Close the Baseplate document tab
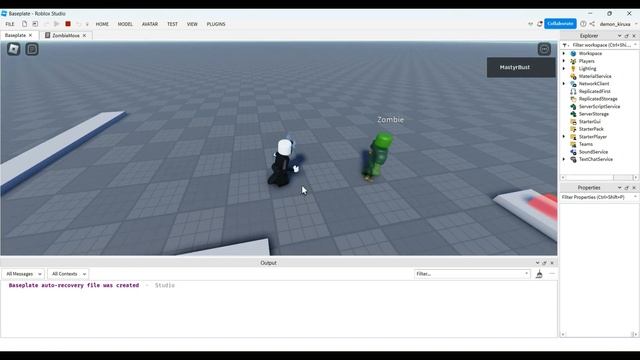 coord(30,36)
